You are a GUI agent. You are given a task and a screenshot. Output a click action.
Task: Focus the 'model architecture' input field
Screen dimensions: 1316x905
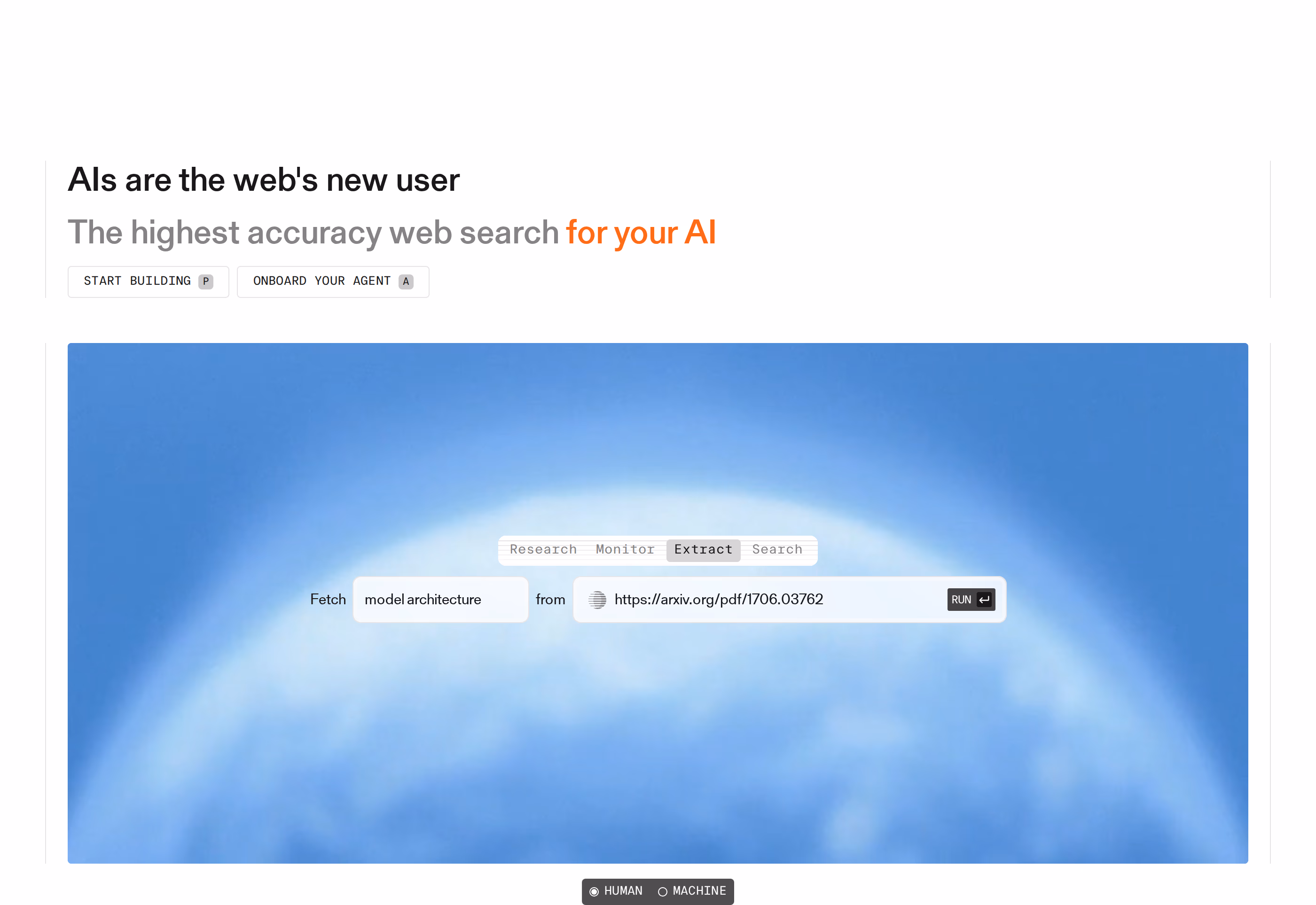point(440,600)
